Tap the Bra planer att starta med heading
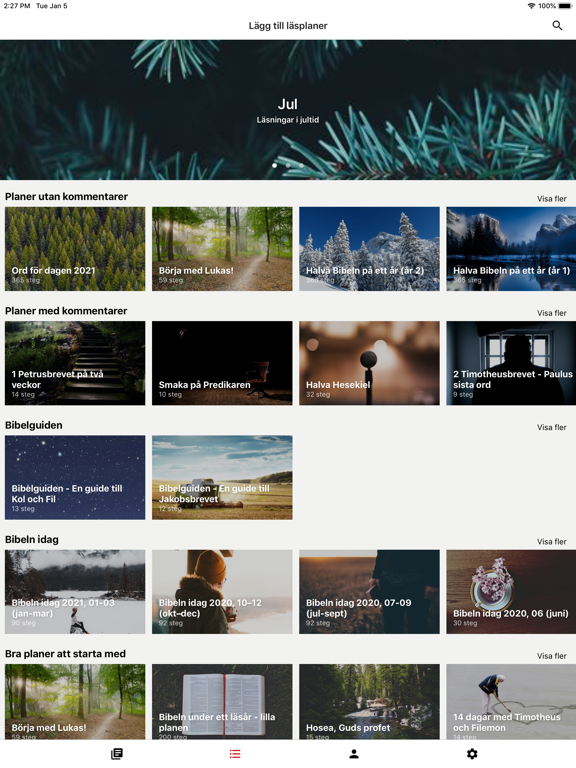 pos(65,653)
